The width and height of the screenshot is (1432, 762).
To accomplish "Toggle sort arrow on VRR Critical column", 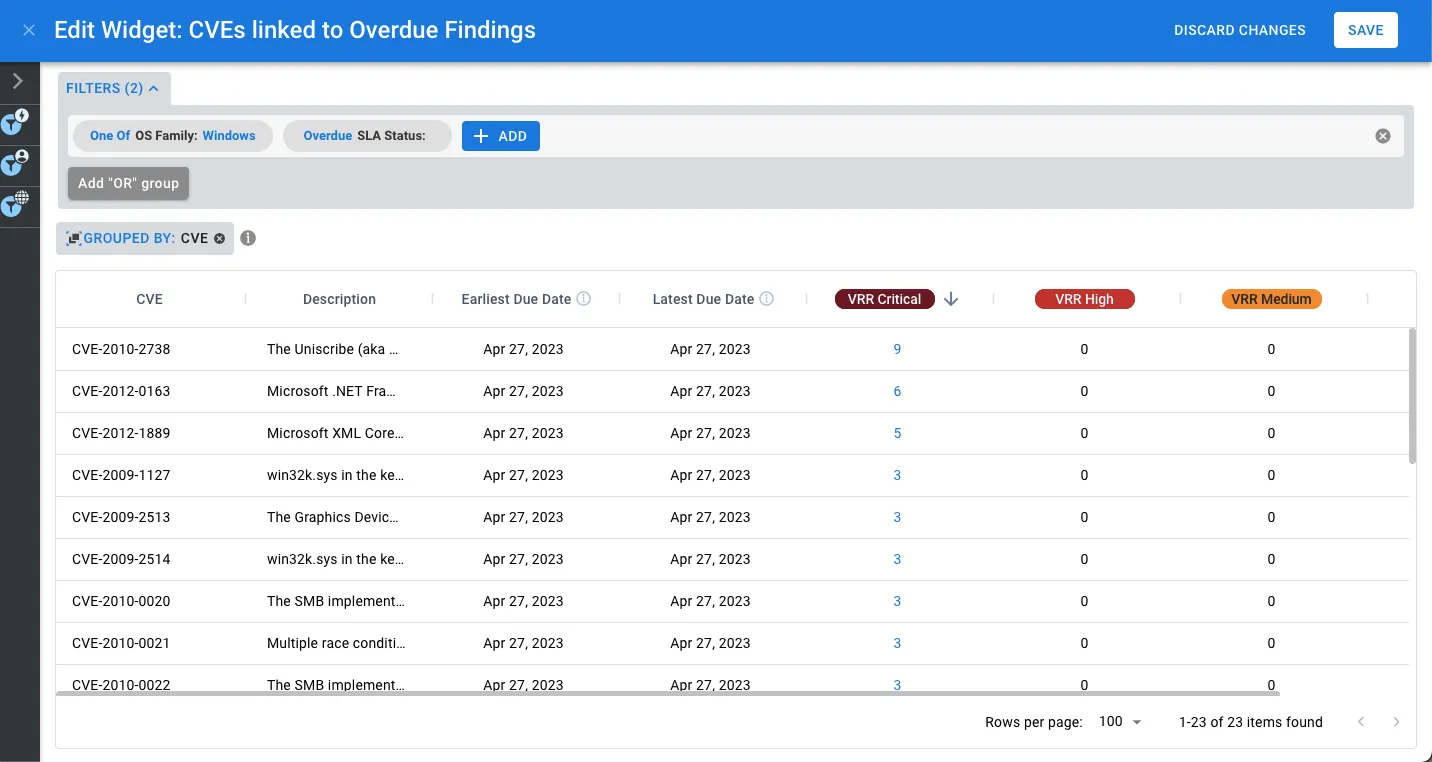I will coord(951,299).
